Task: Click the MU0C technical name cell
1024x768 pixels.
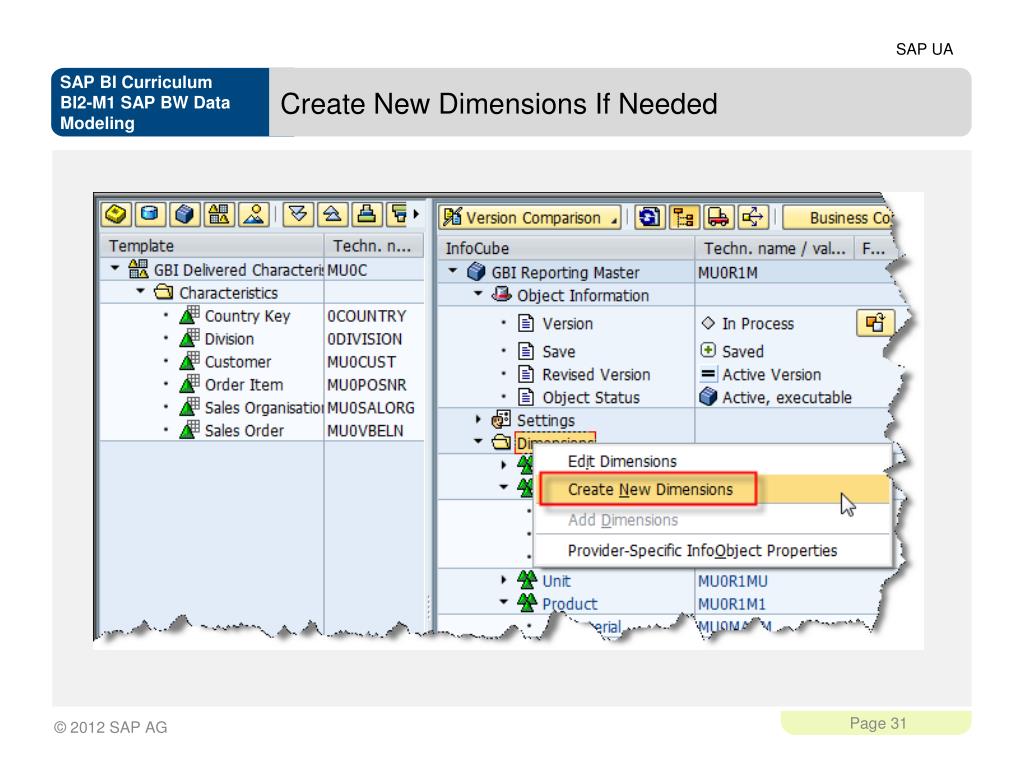Action: tap(347, 270)
